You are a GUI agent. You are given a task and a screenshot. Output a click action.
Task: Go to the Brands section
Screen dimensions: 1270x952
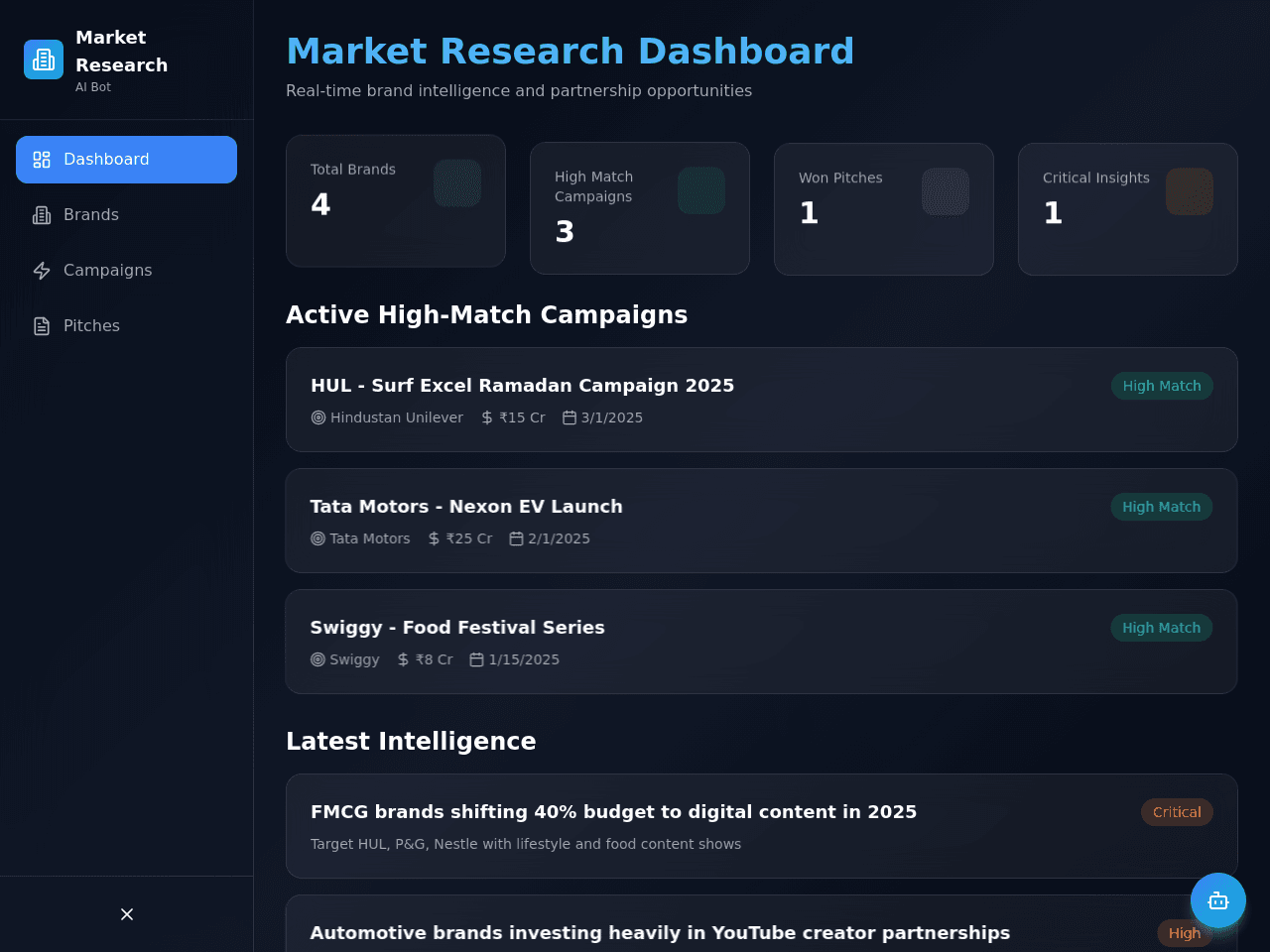126,215
